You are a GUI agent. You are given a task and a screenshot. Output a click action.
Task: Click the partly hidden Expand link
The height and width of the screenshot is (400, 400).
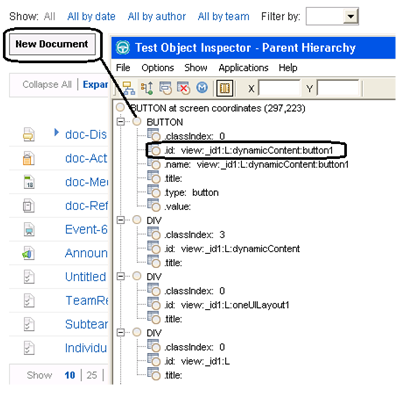(x=95, y=85)
